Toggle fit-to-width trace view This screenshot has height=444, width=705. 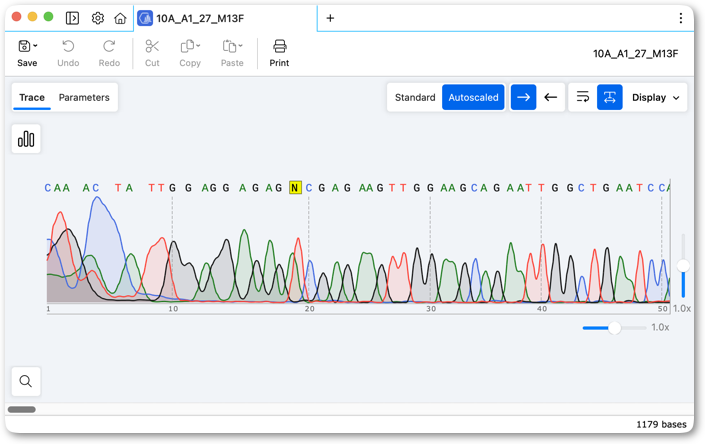tap(610, 97)
